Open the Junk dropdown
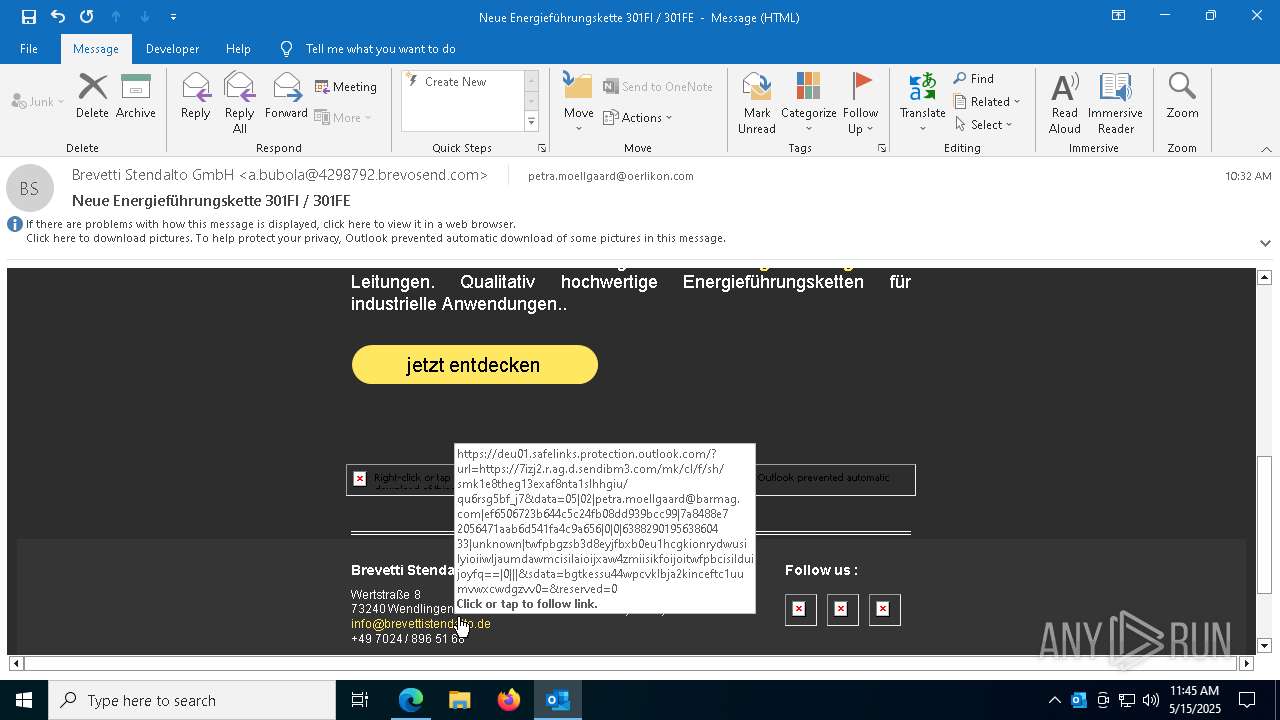 pyautogui.click(x=38, y=101)
